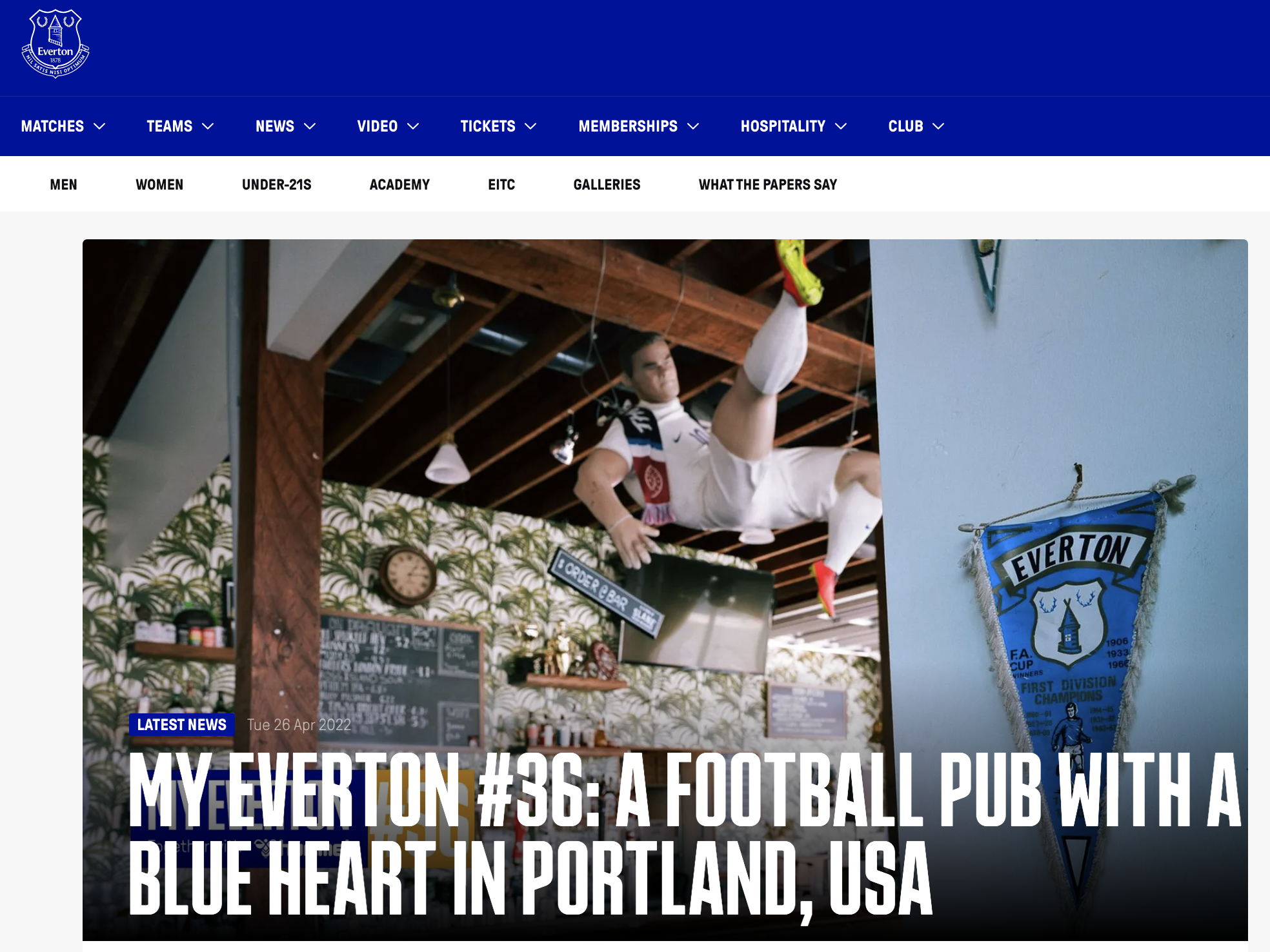The image size is (1270, 952).
Task: Click the Everton club crest logo
Action: 55,44
